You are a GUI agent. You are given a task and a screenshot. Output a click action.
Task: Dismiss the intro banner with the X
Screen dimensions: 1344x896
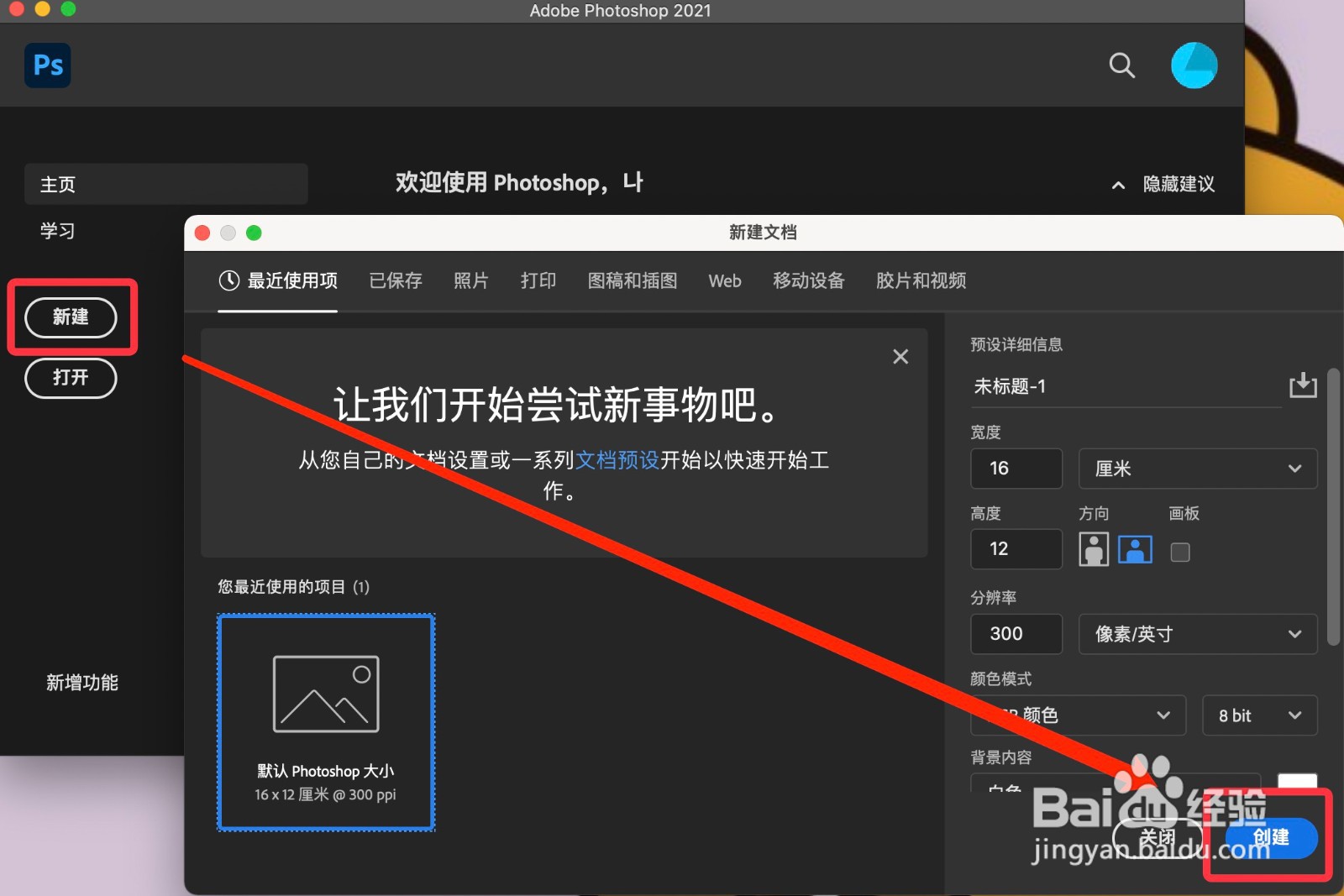(900, 357)
